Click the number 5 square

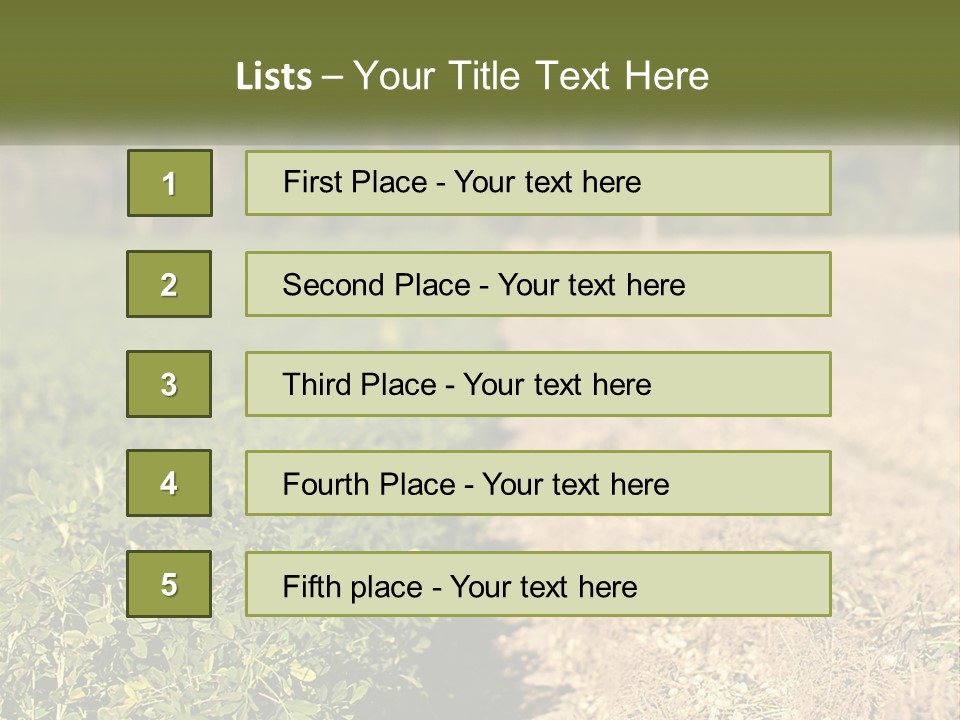coord(169,584)
